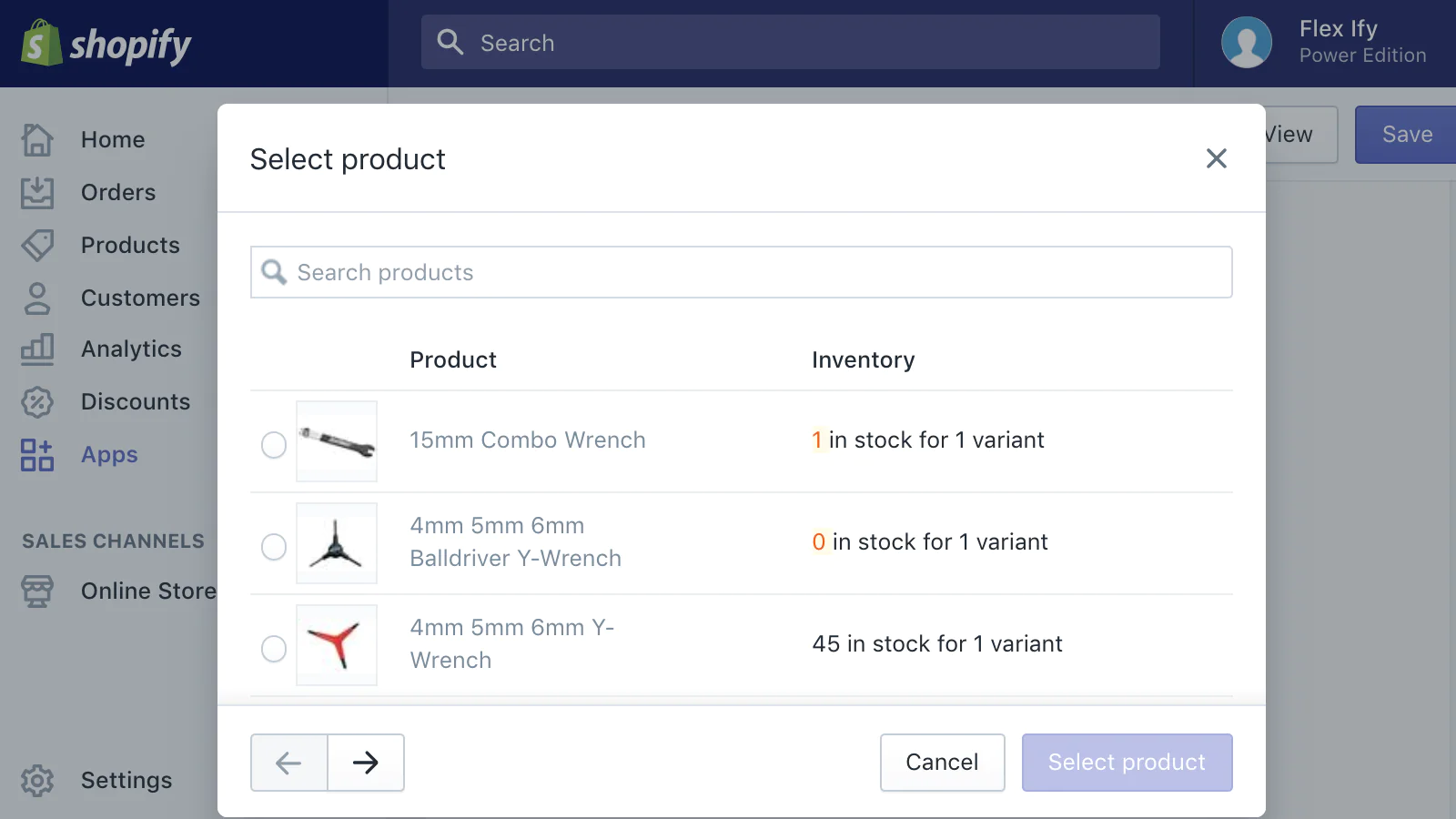Open Home via its house icon
The image size is (1456, 819).
click(37, 140)
